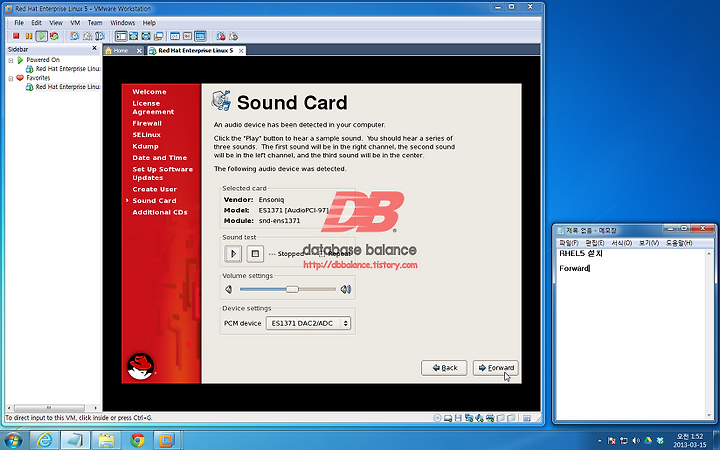Select Red Hat VM under Favorites
Screen dimensions: 720x450
(x=63, y=87)
